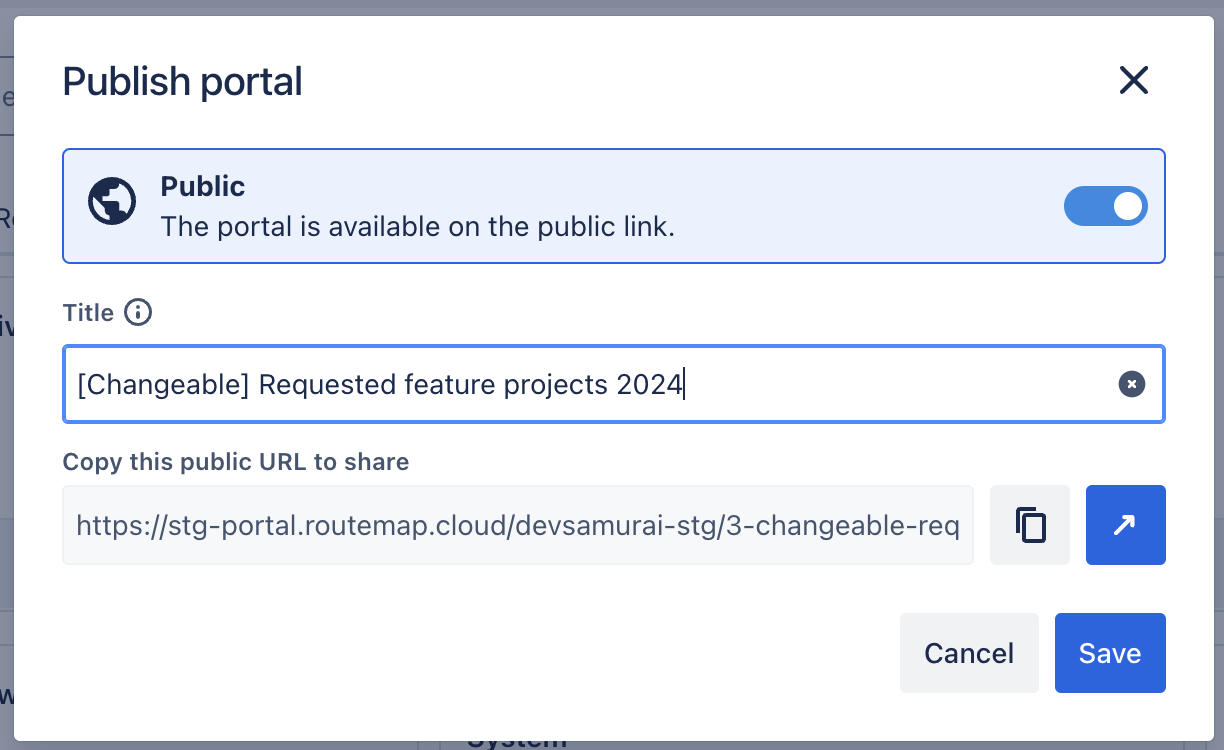
Task: Toggle off the Public portal switch
Action: (x=1105, y=206)
